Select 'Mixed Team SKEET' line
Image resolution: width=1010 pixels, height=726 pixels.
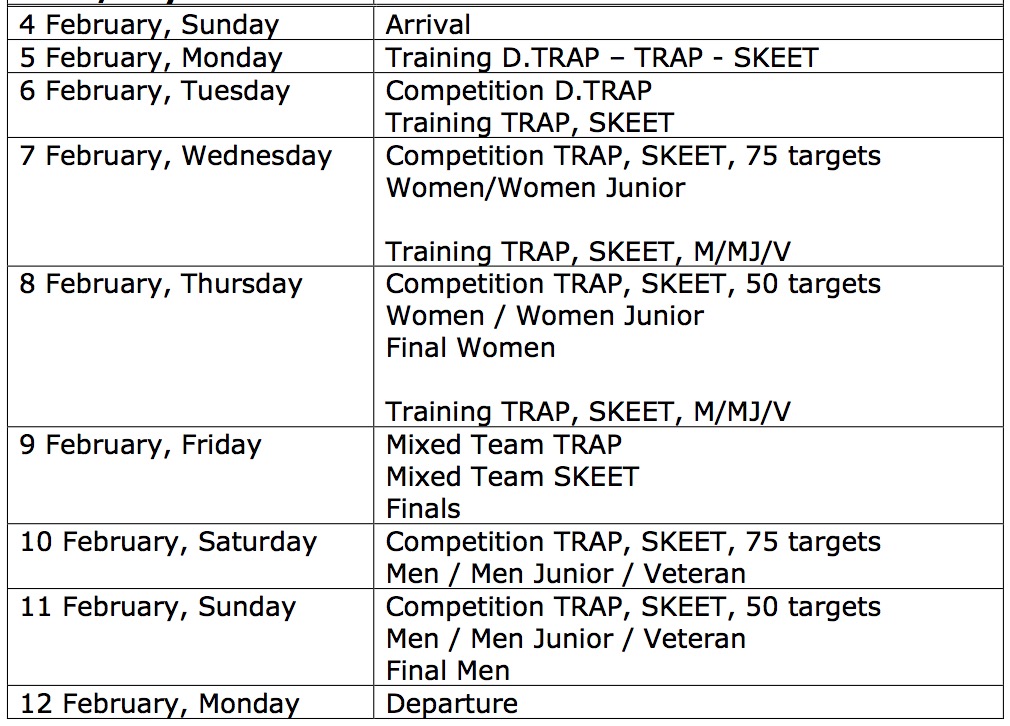coord(512,477)
